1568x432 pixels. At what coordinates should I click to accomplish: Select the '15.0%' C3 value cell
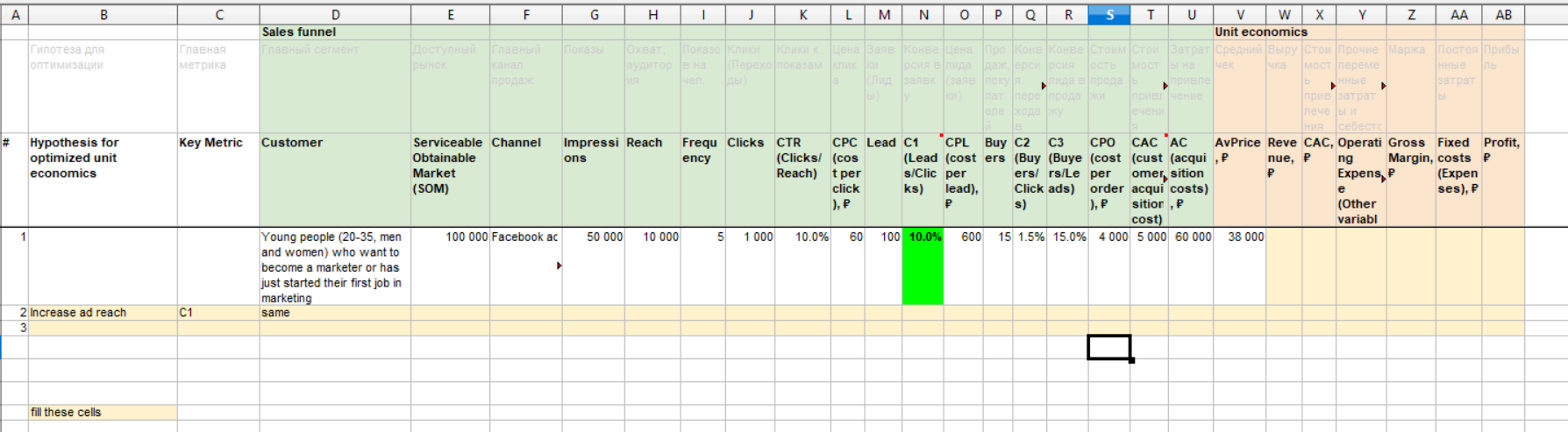tap(1067, 266)
